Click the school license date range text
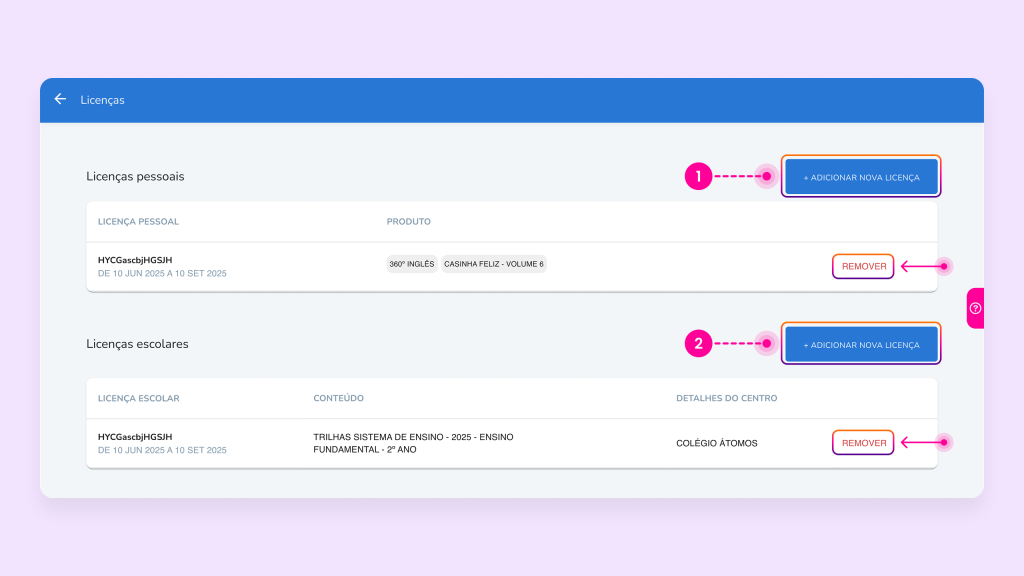Screen dimensions: 1024x576 (x=162, y=450)
